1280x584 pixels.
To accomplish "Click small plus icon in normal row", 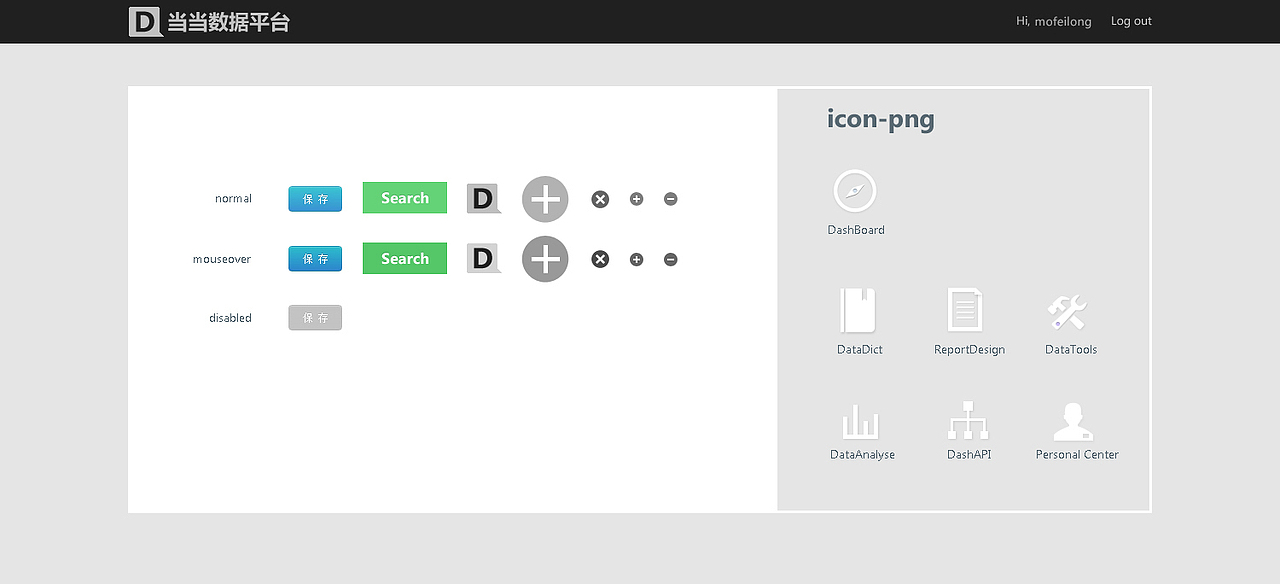I will tap(636, 199).
